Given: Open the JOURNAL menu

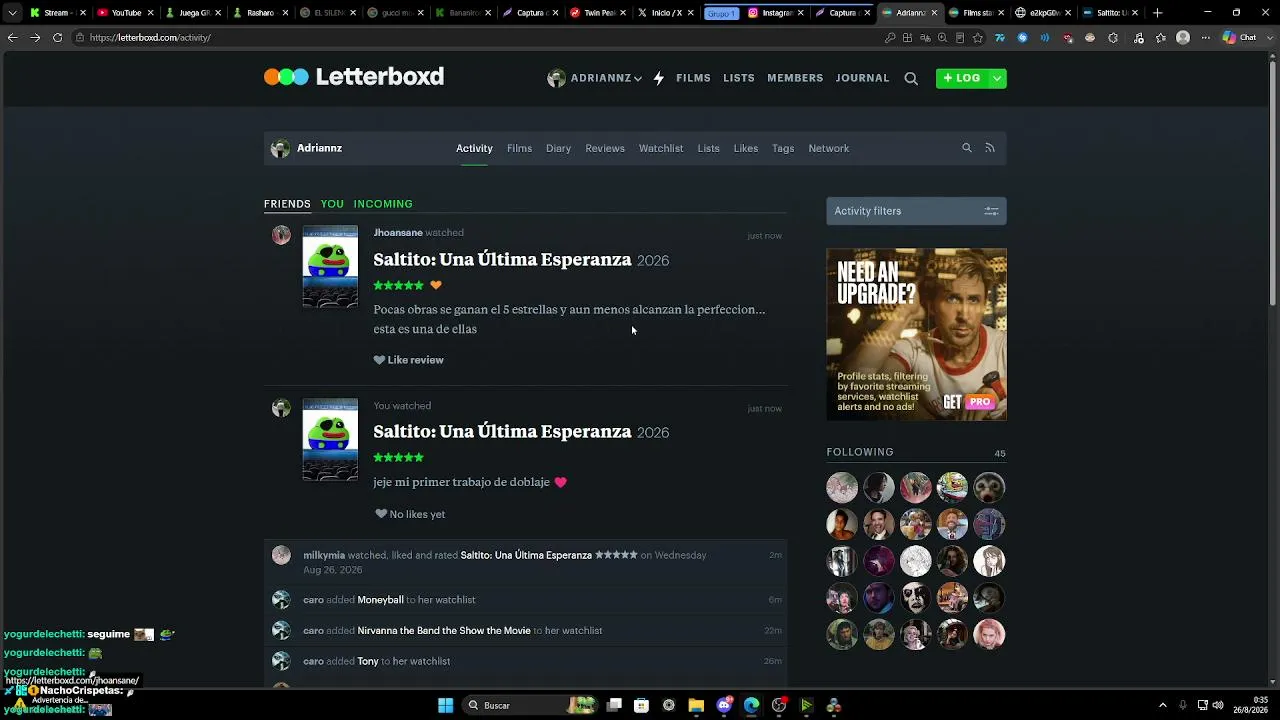Looking at the screenshot, I should pyautogui.click(x=862, y=78).
